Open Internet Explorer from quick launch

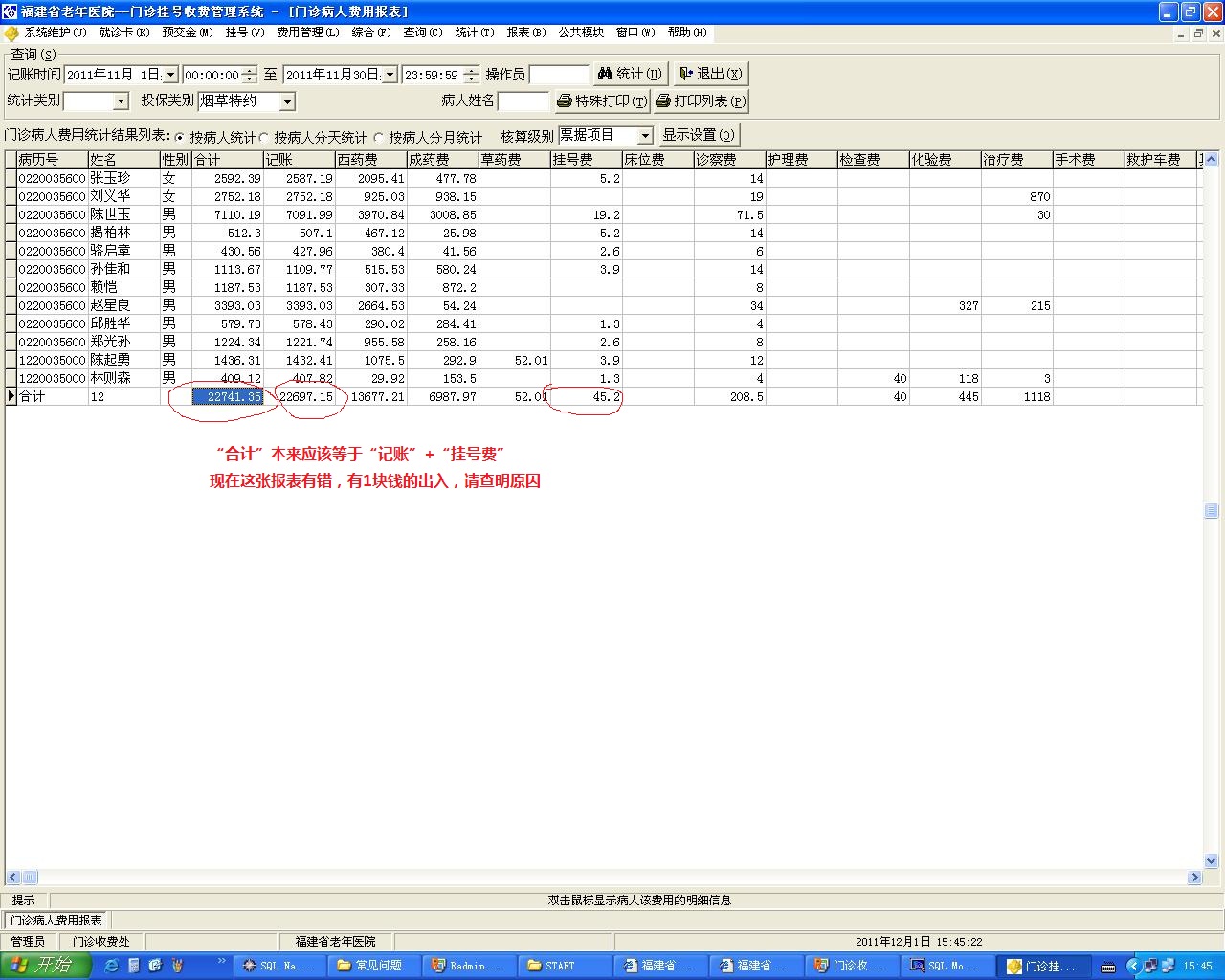click(x=111, y=966)
